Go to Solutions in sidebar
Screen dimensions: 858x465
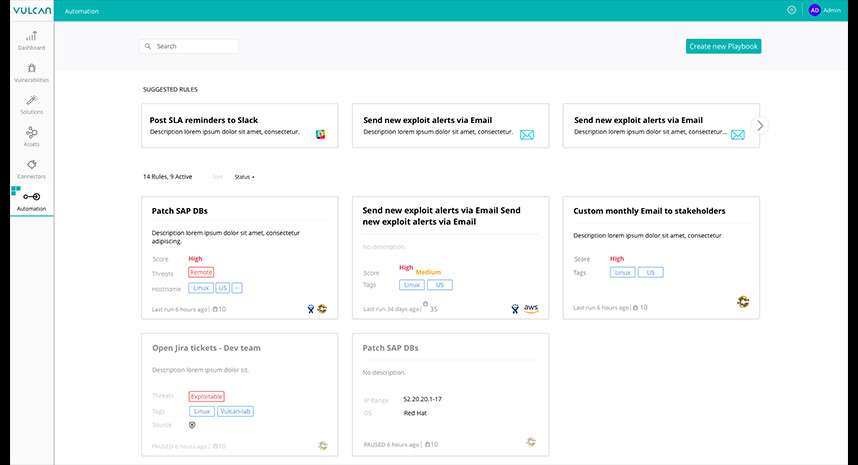pyautogui.click(x=31, y=104)
